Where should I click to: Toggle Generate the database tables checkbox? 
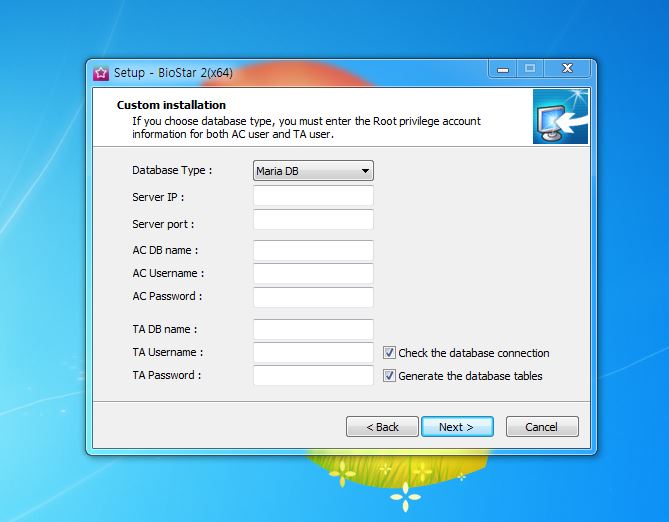[390, 376]
